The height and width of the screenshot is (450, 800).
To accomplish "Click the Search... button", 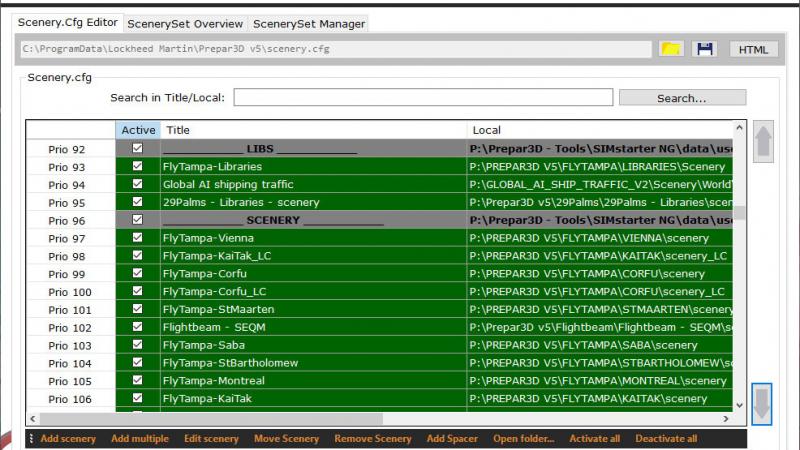I will tap(682, 98).
